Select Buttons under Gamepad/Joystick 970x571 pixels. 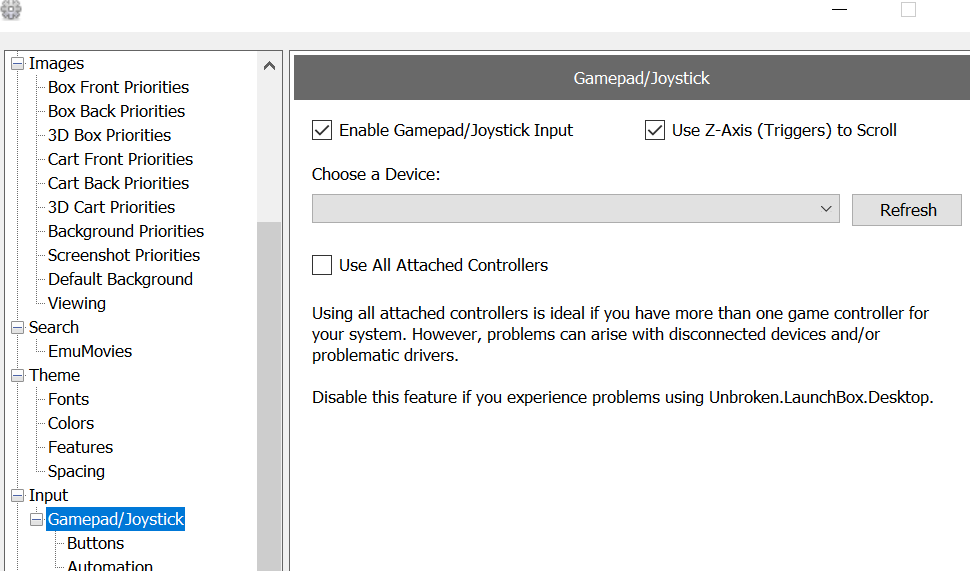tap(95, 543)
